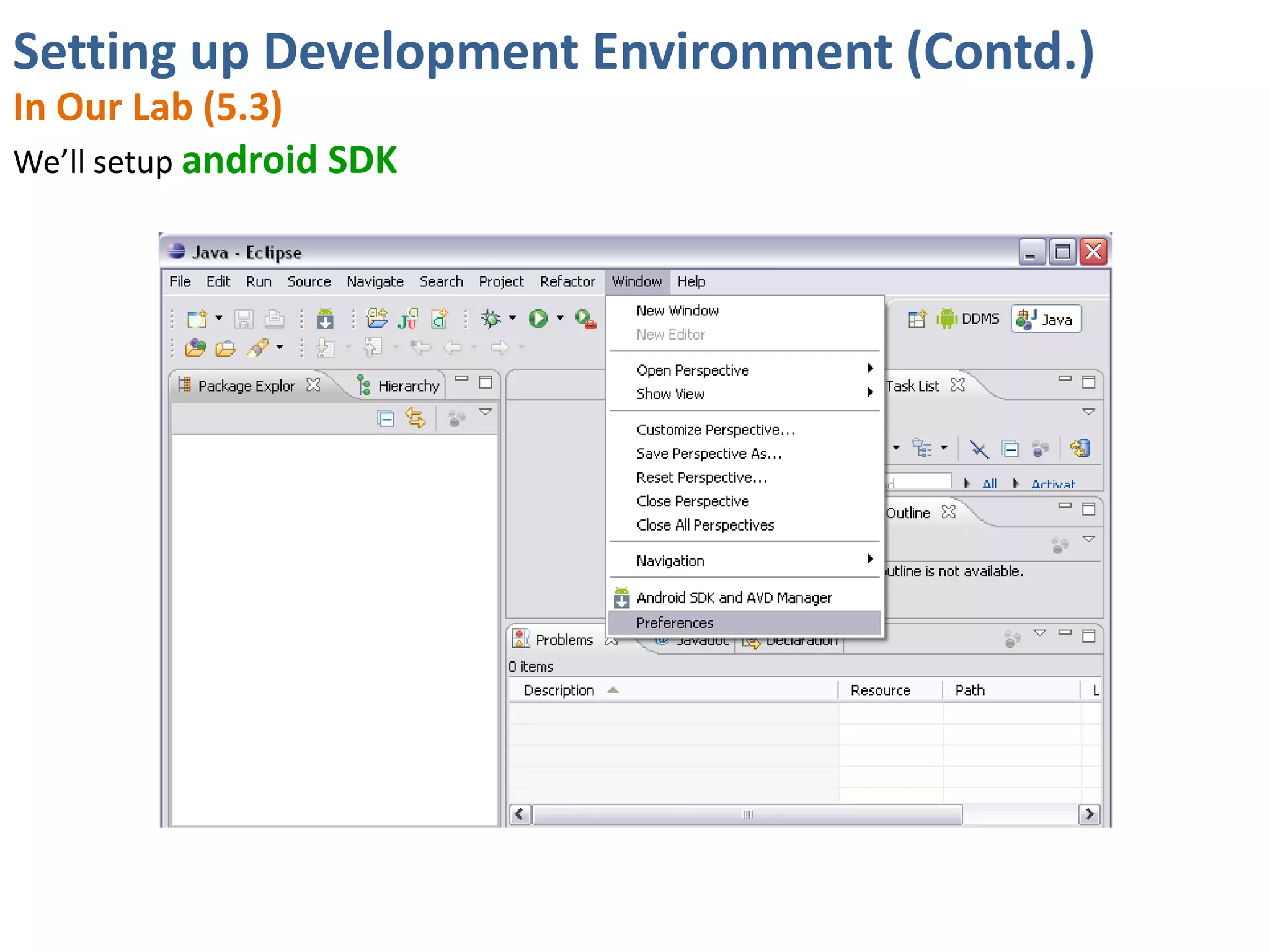
Task: Select Save Perspective As menu item
Action: (745, 454)
